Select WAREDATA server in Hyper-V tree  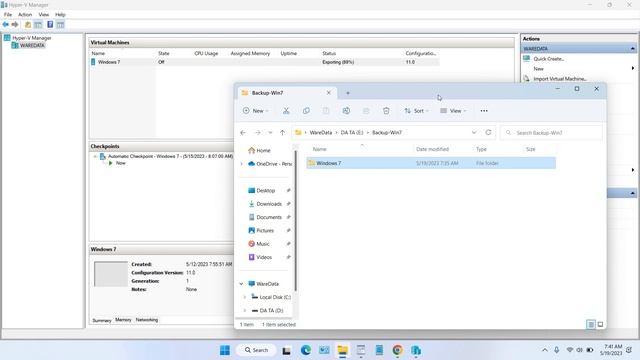point(32,45)
